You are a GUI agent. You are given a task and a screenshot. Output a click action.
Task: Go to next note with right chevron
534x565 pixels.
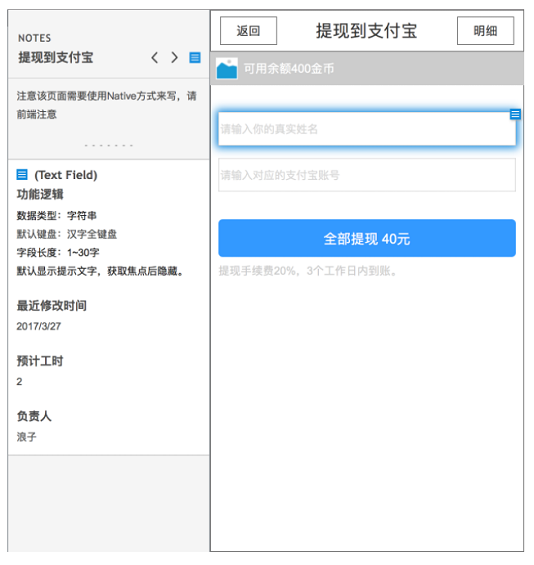pyautogui.click(x=175, y=58)
